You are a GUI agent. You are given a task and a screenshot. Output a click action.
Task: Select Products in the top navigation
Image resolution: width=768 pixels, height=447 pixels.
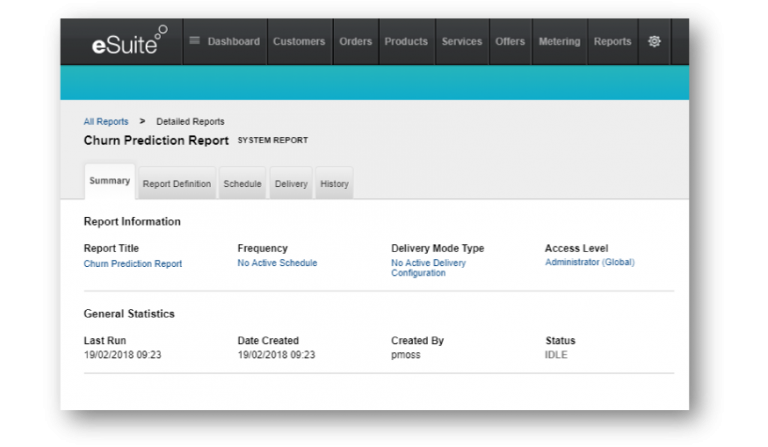tap(406, 41)
